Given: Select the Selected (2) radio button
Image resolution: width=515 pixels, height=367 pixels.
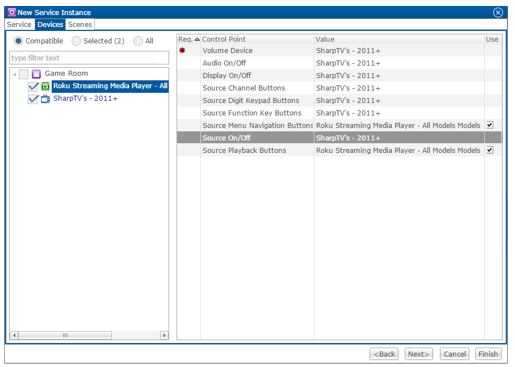Looking at the screenshot, I should click(76, 41).
